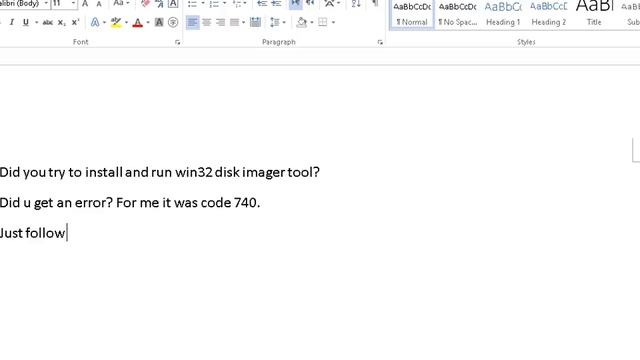Expand the bullets library dropdown arrow

(x=203, y=4)
